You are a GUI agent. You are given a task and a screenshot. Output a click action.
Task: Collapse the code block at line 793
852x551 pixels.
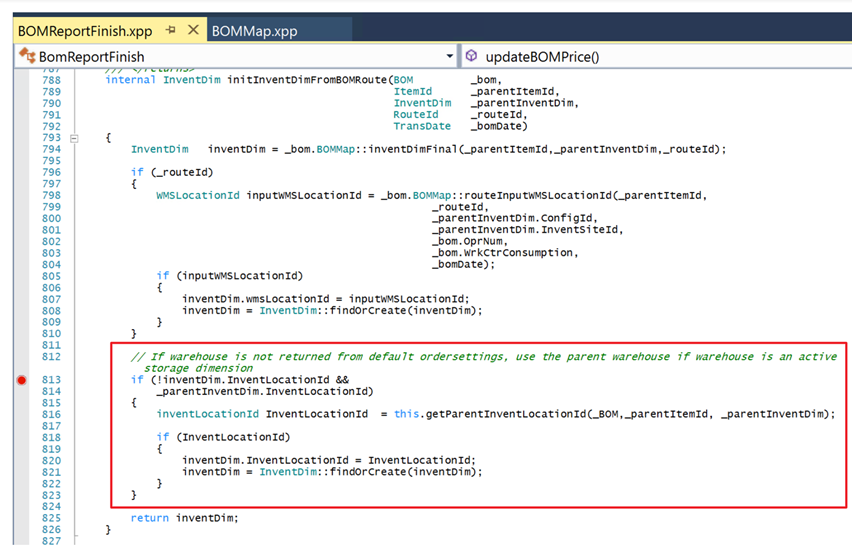click(74, 138)
